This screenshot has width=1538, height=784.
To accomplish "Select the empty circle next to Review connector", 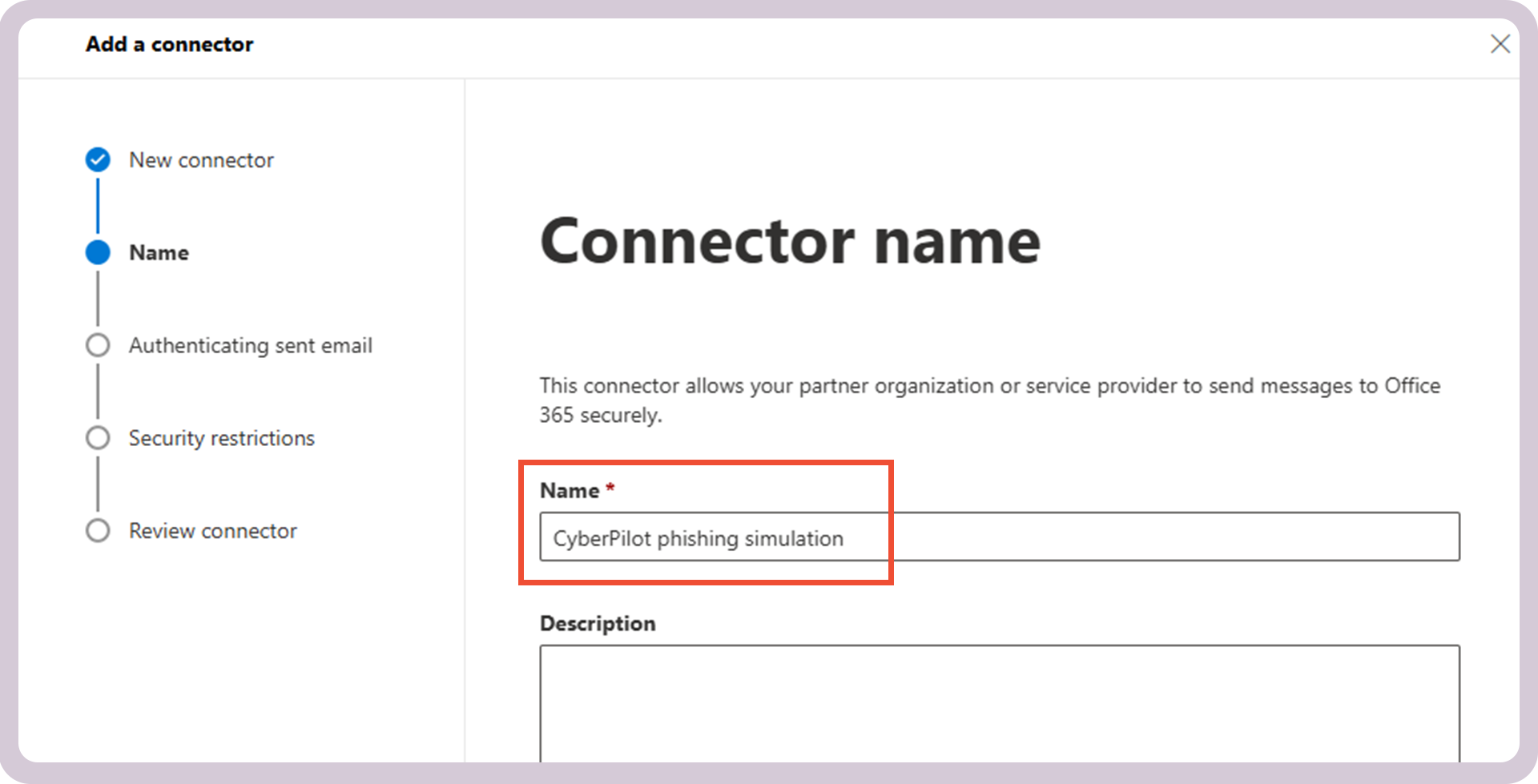I will pyautogui.click(x=98, y=530).
